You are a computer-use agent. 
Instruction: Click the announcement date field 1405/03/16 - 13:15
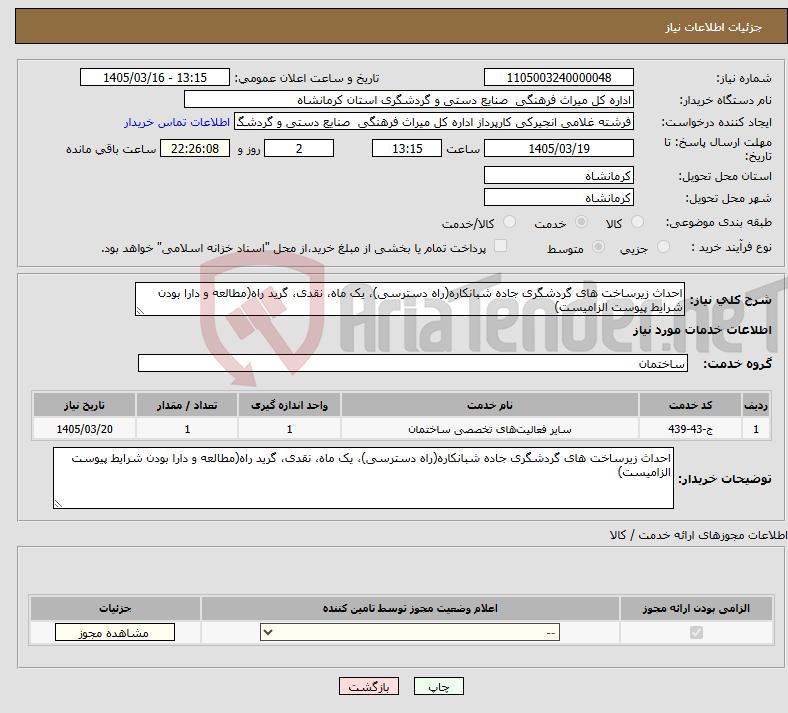point(155,77)
